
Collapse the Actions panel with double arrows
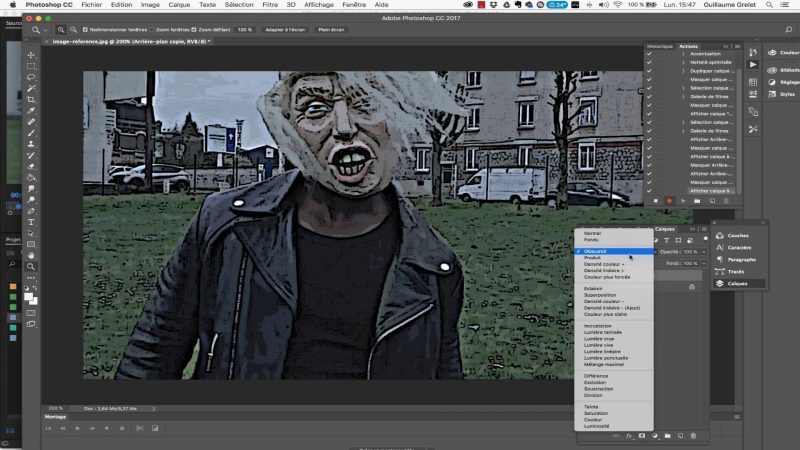[x=726, y=46]
